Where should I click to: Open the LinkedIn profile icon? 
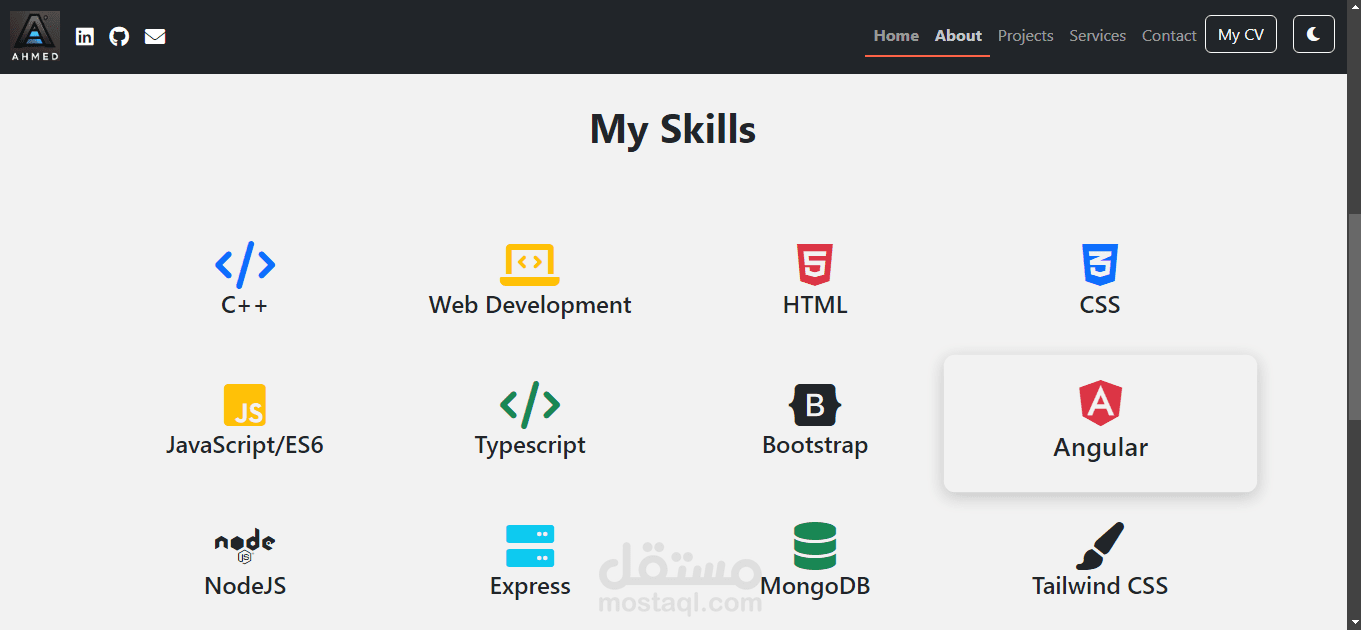[85, 36]
